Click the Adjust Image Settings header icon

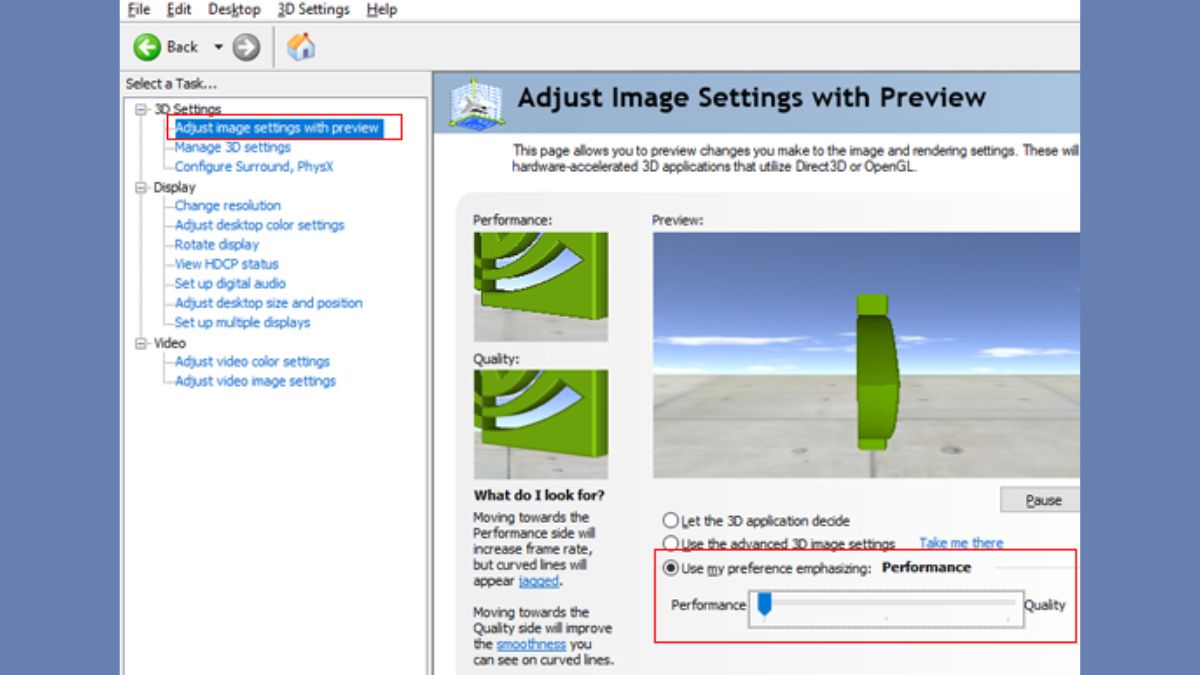[477, 103]
